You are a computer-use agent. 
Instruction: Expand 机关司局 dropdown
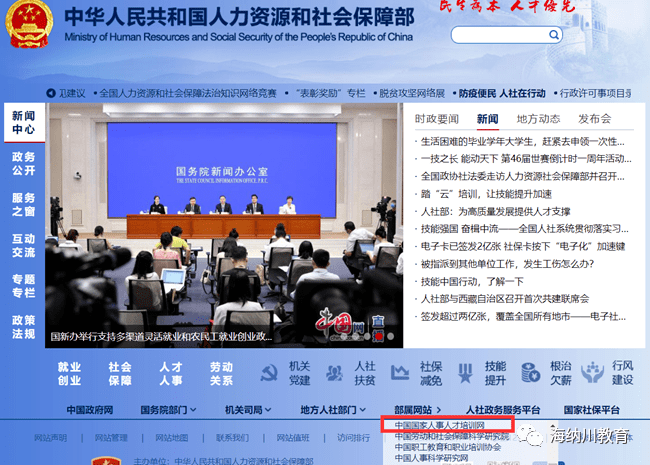248,410
